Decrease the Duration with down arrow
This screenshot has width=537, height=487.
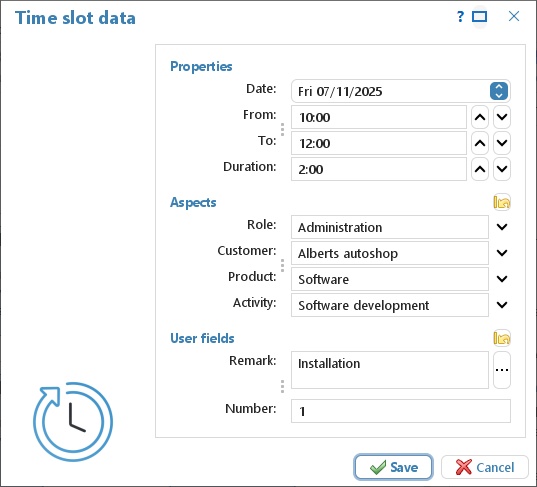coord(502,169)
